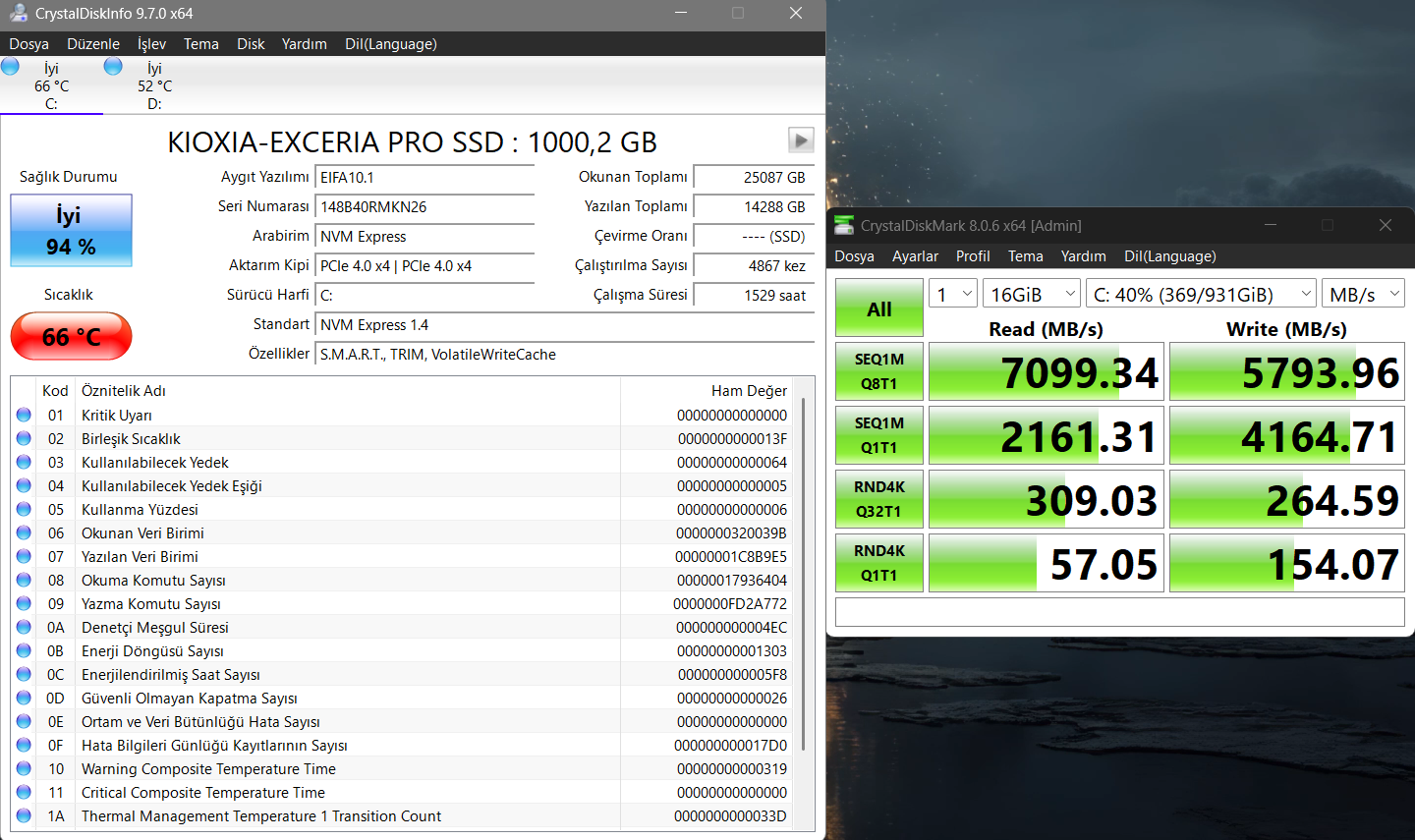This screenshot has width=1415, height=840.
Task: Click the Aktarım Kipi field PCIe 4.0 x4
Action: [x=424, y=265]
